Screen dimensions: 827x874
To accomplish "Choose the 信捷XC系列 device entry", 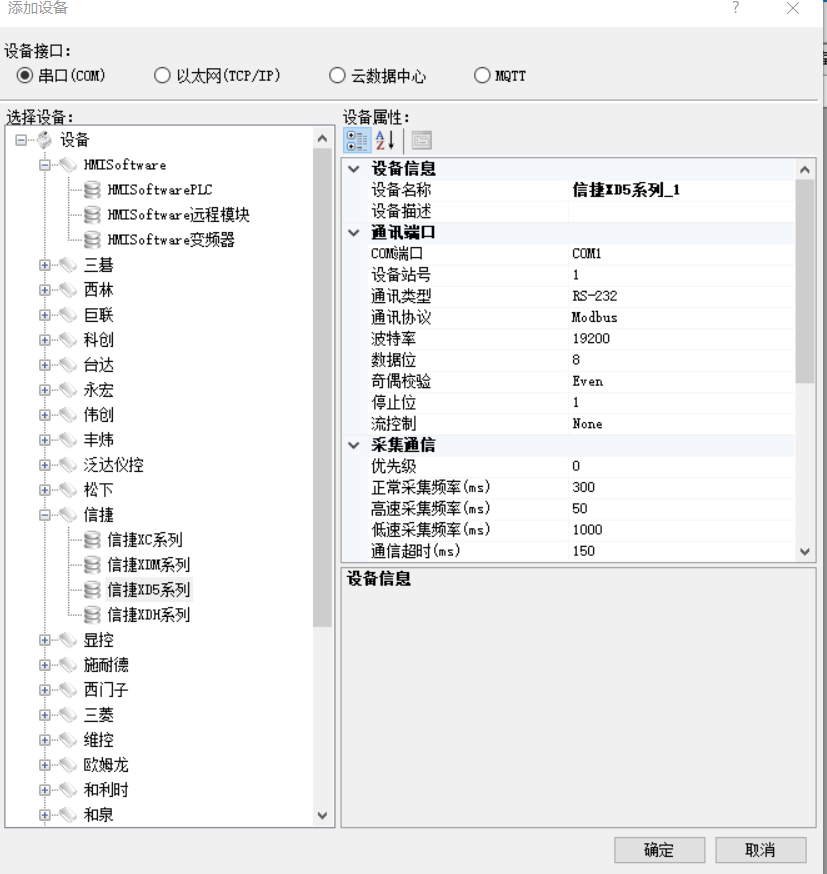I will click(144, 540).
